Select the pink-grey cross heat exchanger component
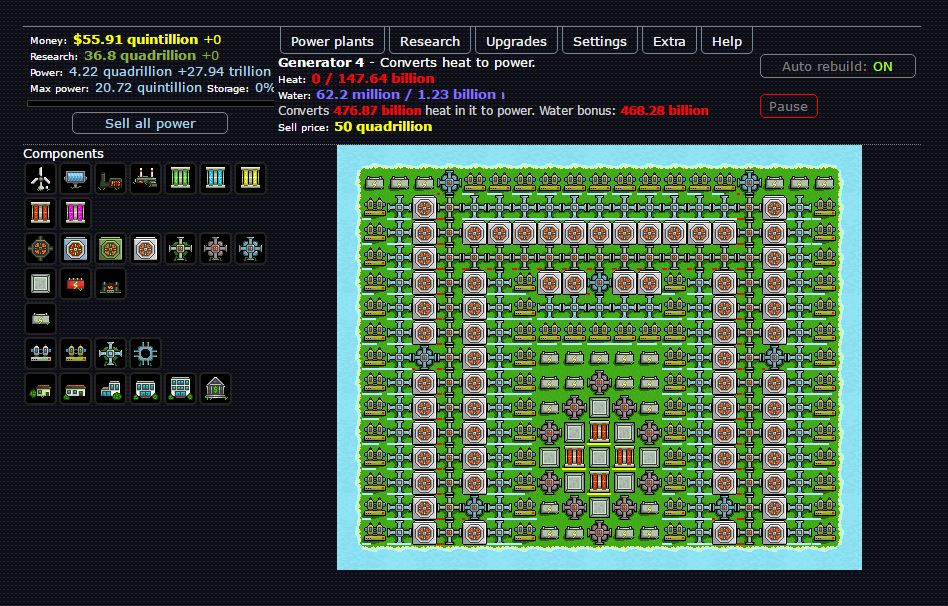The width and height of the screenshot is (948, 606). pyautogui.click(x=216, y=249)
